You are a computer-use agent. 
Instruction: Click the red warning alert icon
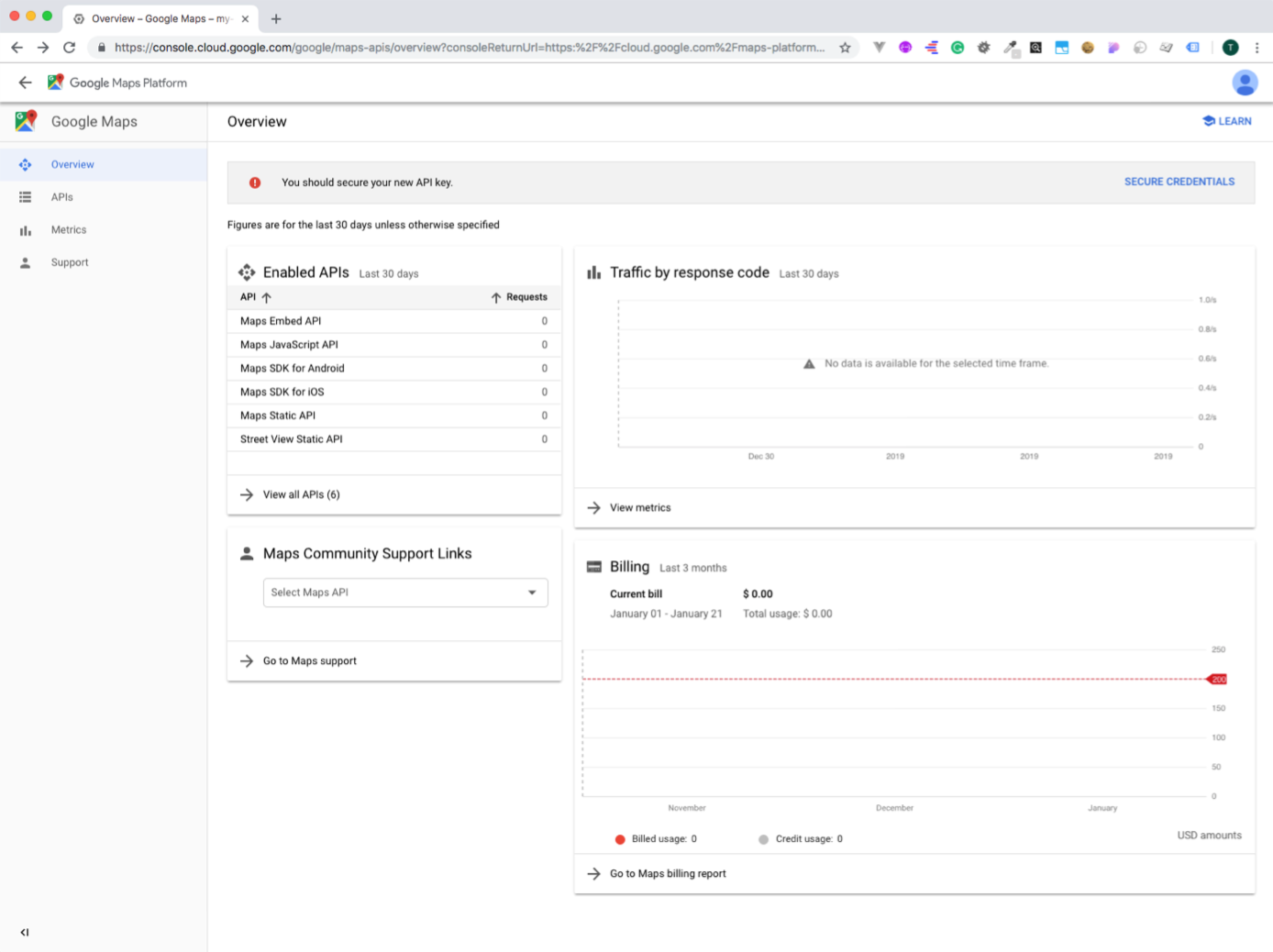[255, 183]
